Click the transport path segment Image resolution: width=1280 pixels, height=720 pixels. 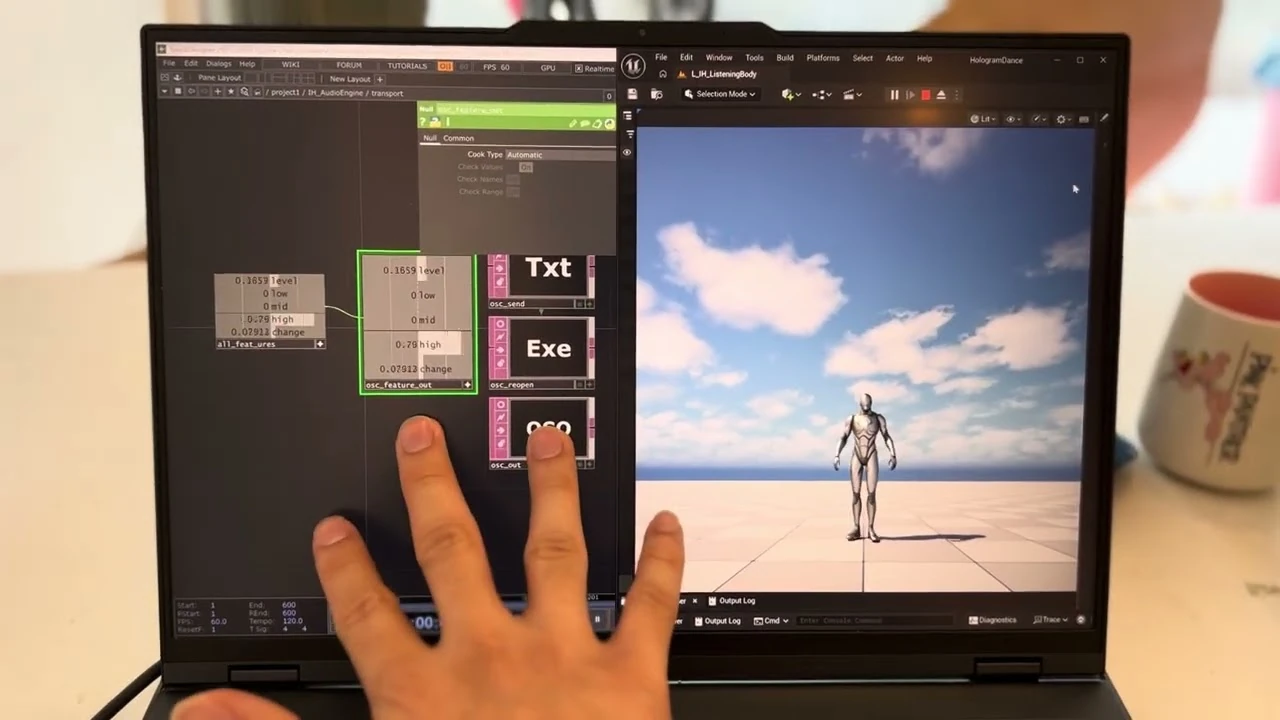pyautogui.click(x=387, y=93)
